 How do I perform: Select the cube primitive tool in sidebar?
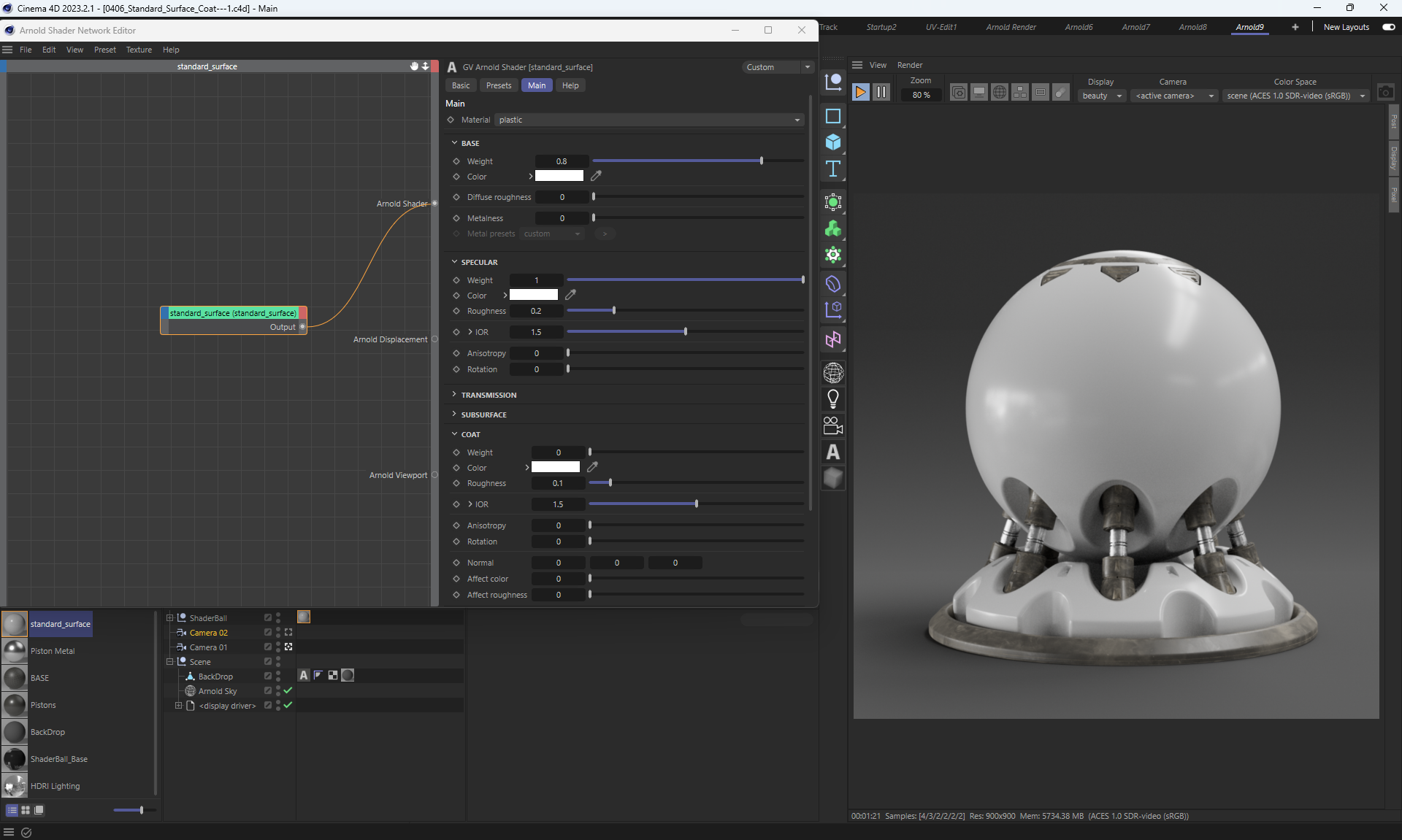833,142
